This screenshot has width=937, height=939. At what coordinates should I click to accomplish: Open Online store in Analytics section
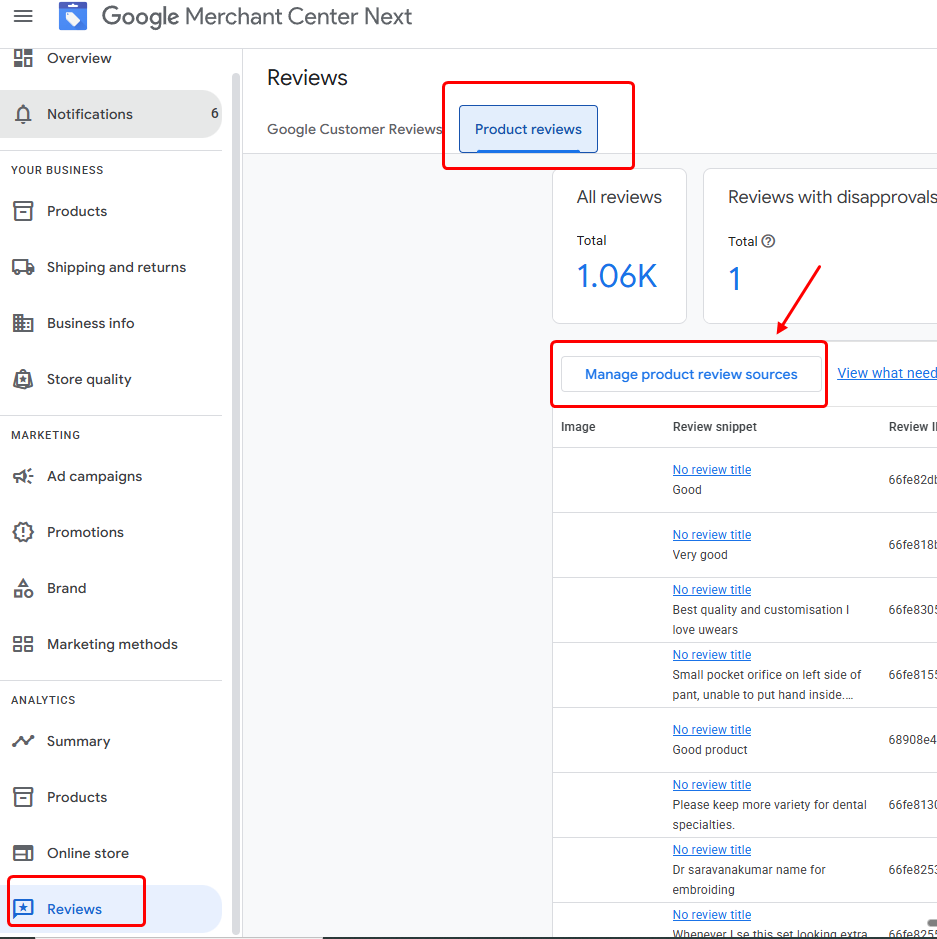click(x=88, y=853)
